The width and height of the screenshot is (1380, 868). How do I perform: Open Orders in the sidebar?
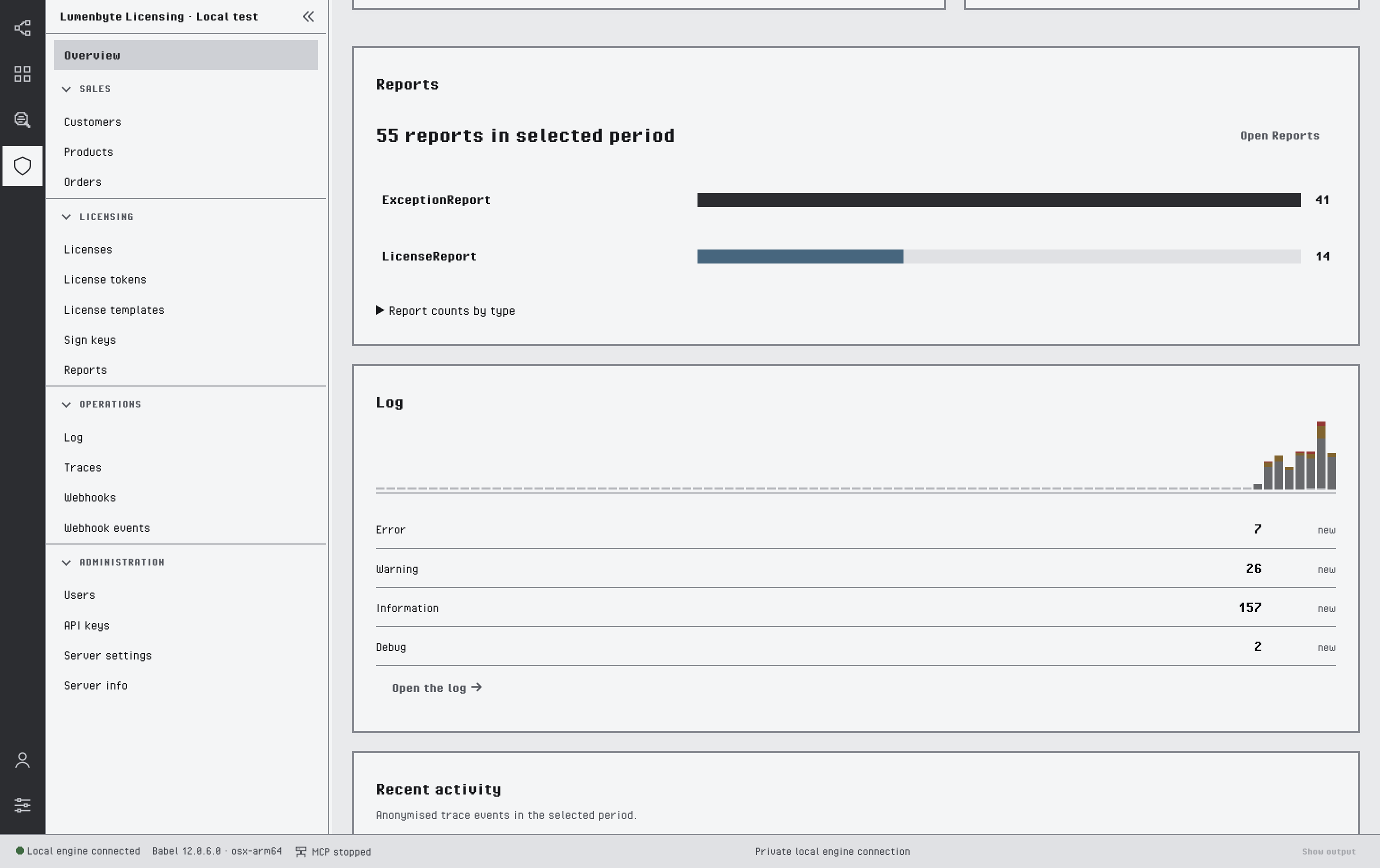point(82,182)
